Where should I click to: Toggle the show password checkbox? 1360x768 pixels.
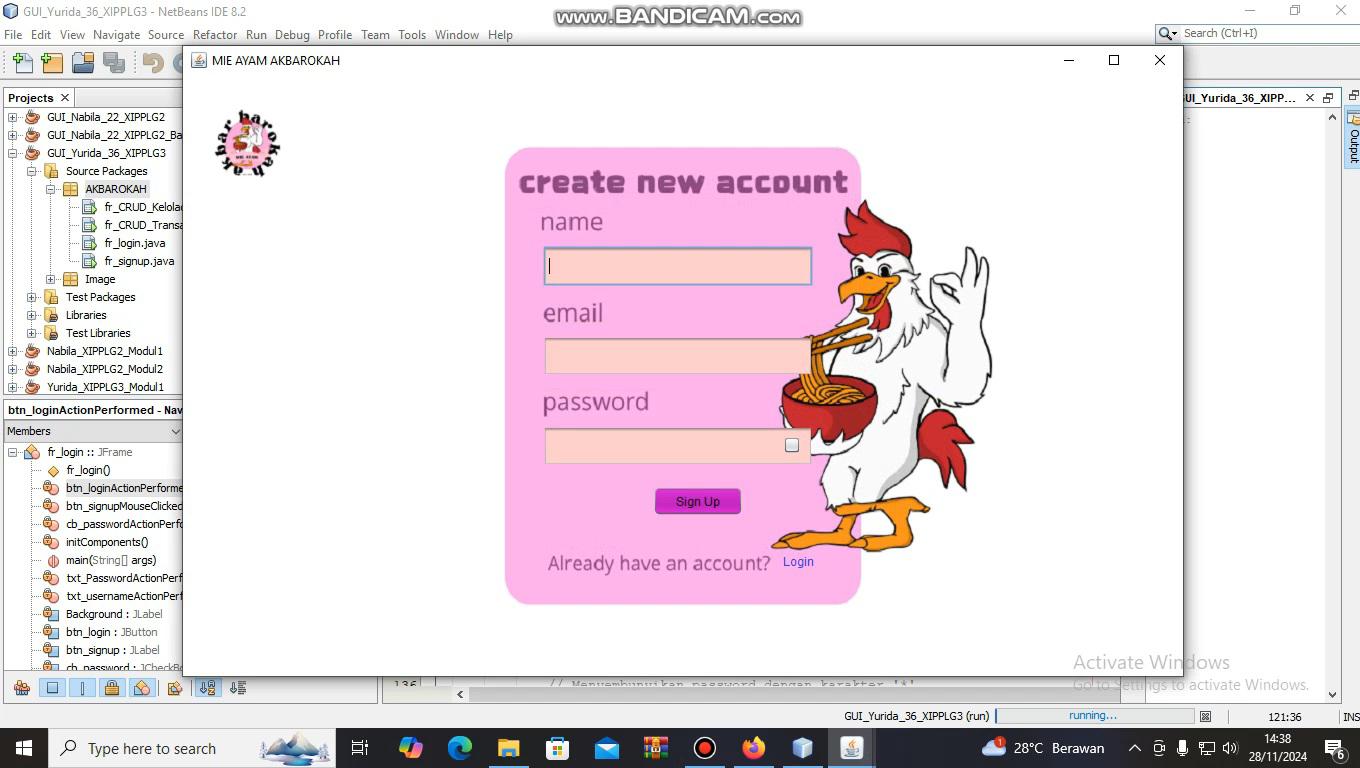click(x=792, y=445)
